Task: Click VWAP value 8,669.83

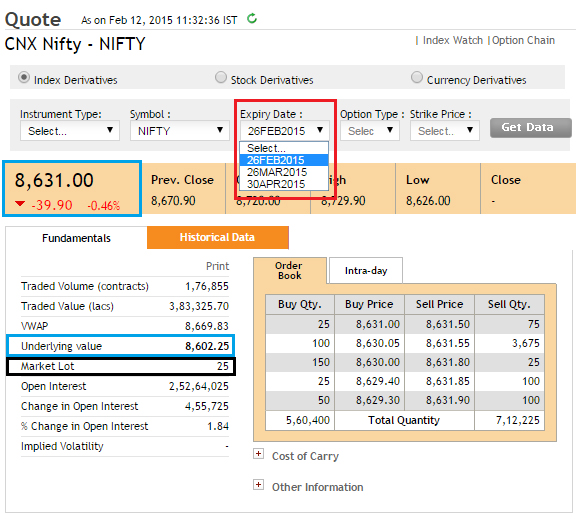Action: pos(207,326)
